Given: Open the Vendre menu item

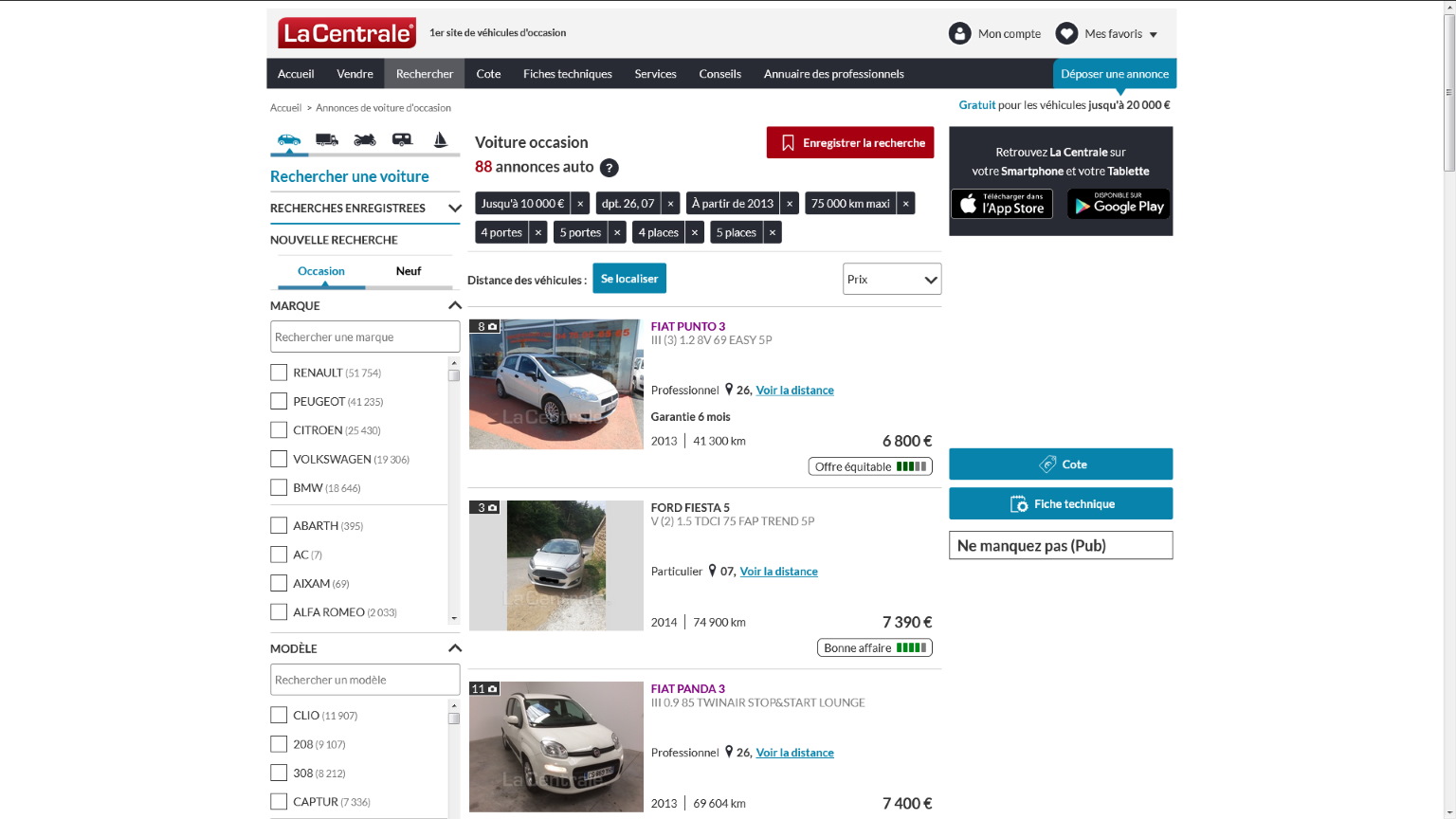Looking at the screenshot, I should pyautogui.click(x=355, y=74).
